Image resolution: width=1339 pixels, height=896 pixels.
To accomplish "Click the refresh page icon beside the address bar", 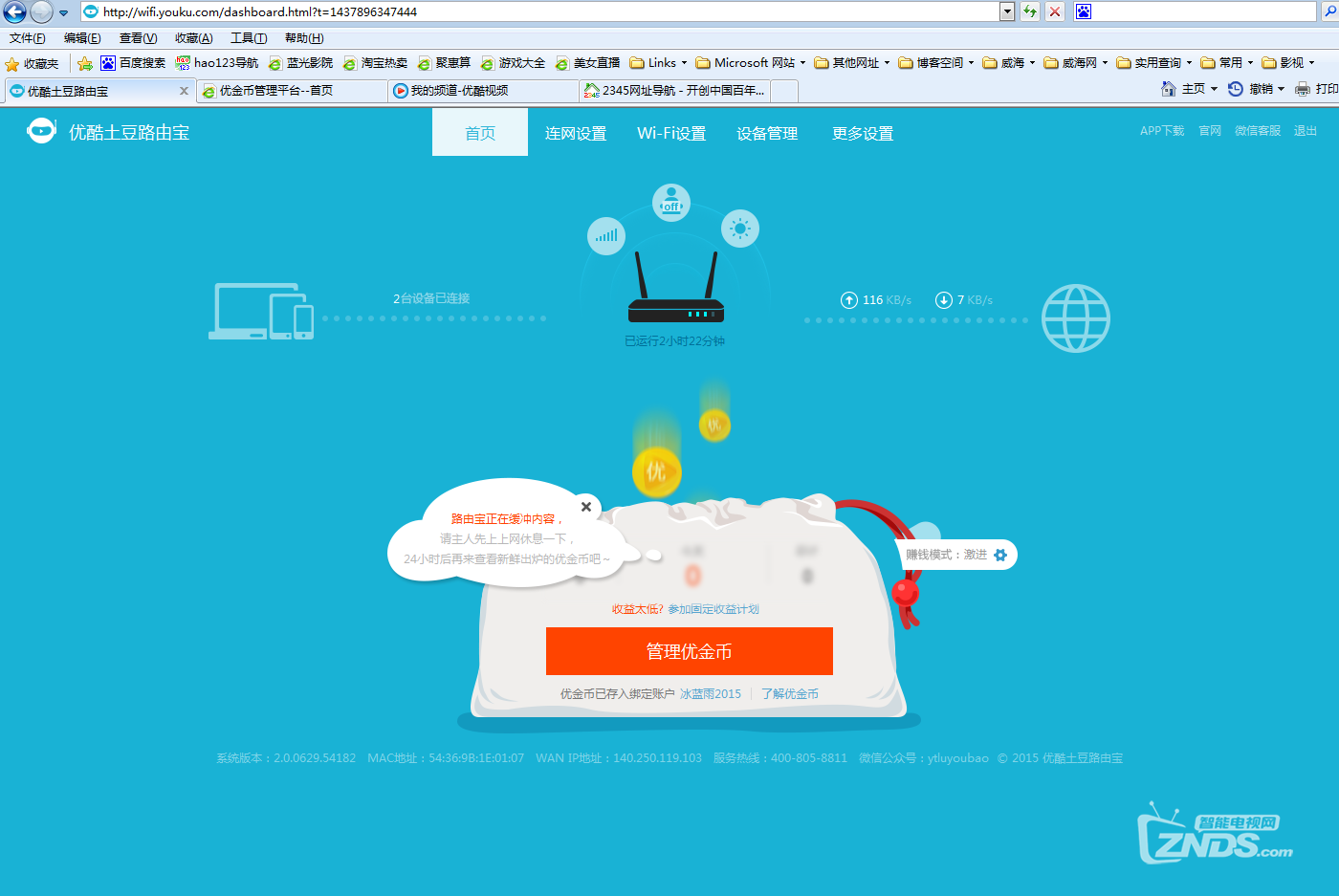I will point(1030,11).
